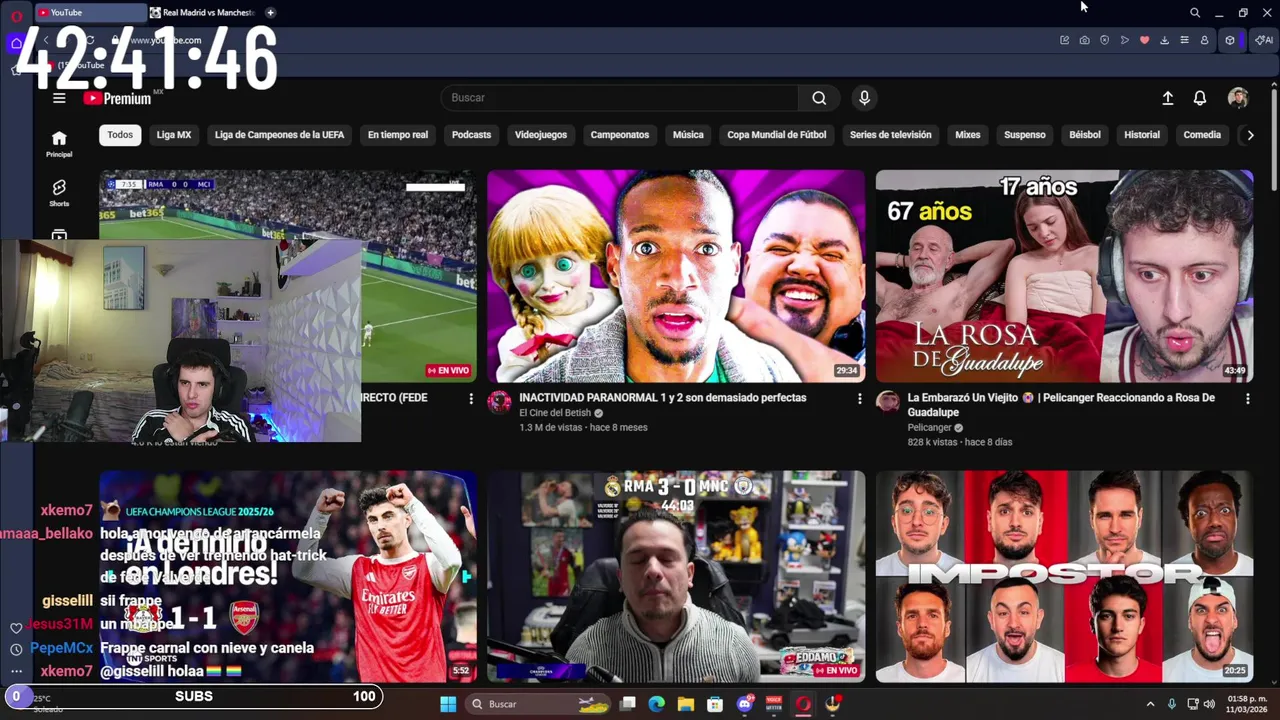1280x720 pixels.
Task: Click Opera's send flow arrow icon
Action: (1124, 40)
